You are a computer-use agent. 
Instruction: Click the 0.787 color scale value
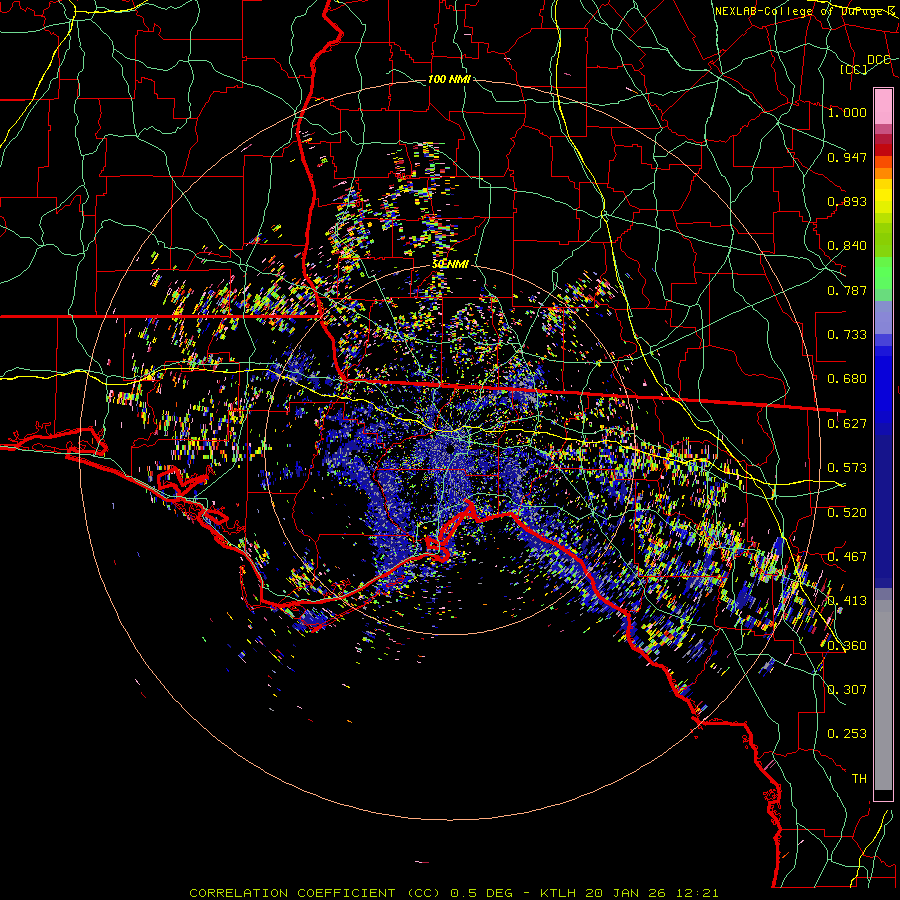[x=847, y=290]
